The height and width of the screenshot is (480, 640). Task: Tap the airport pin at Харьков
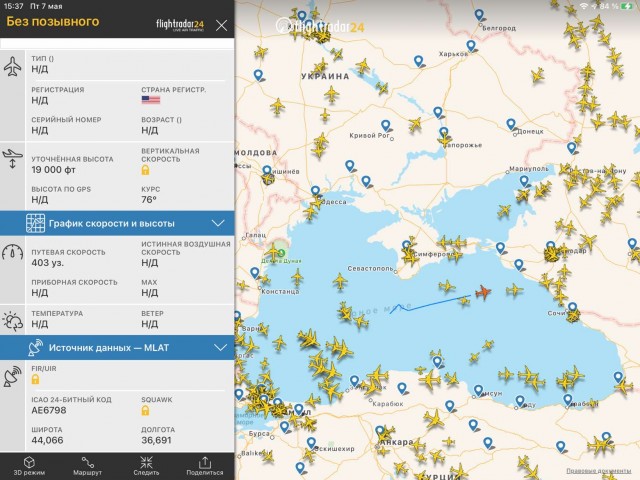coord(471,45)
